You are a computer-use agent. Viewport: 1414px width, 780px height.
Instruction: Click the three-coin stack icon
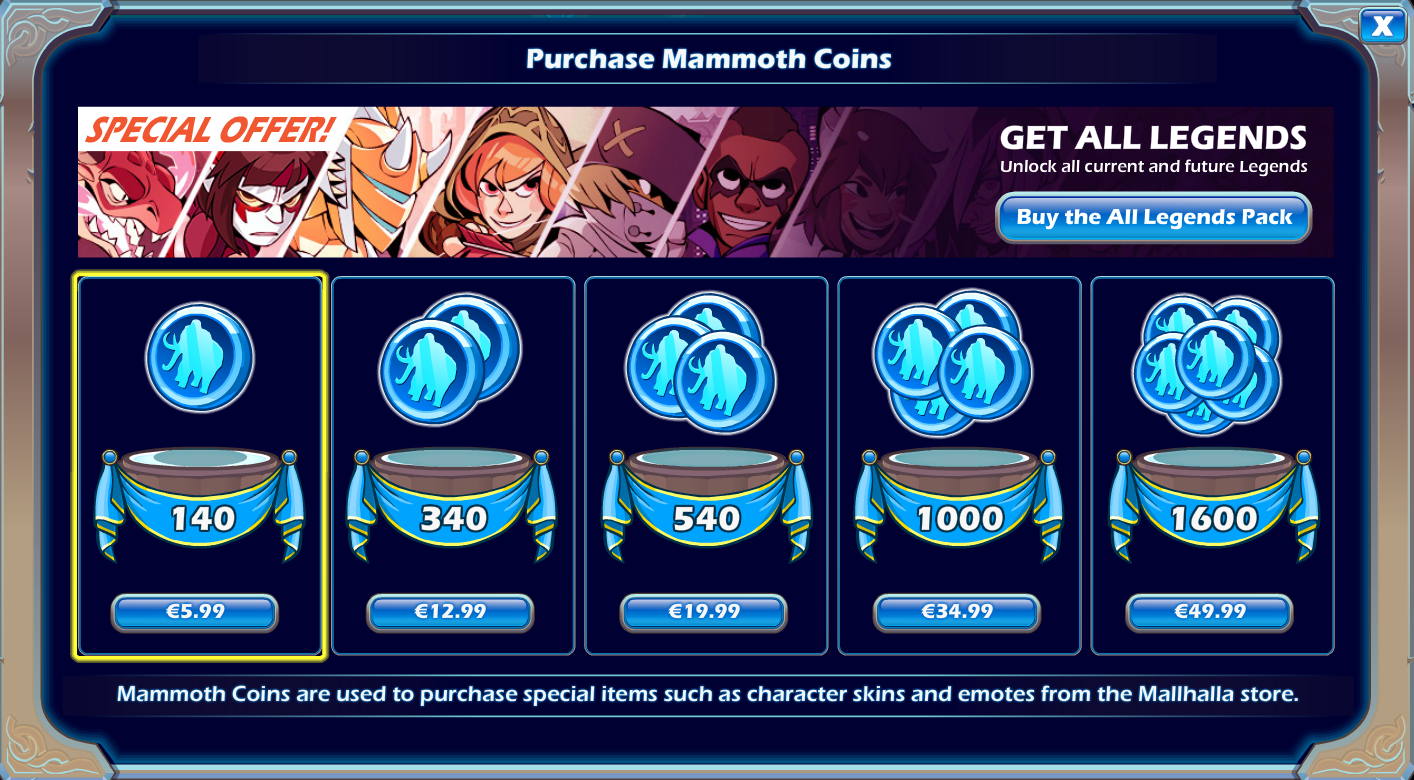(701, 362)
